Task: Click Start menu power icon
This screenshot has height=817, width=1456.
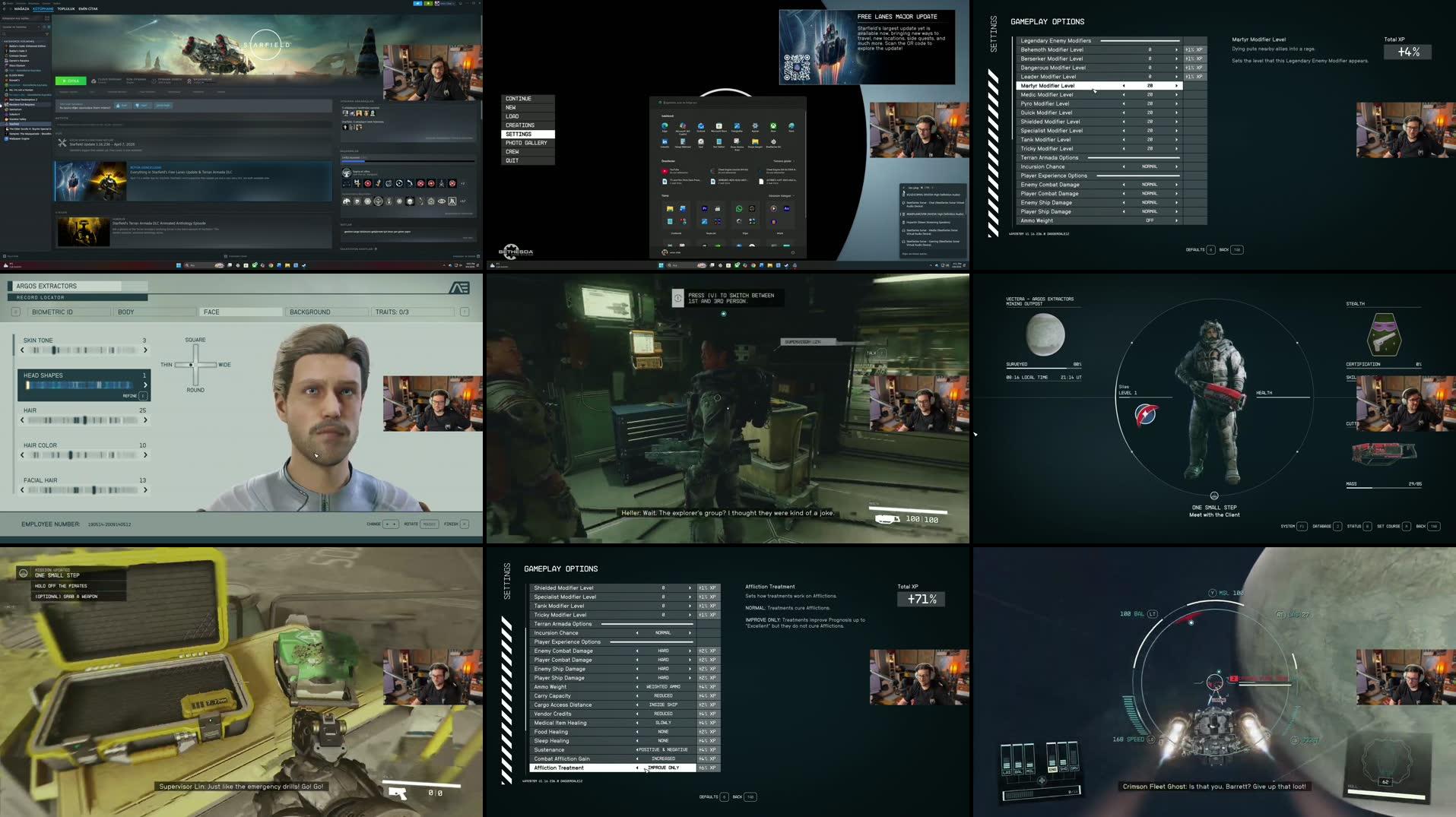Action: pyautogui.click(x=793, y=252)
